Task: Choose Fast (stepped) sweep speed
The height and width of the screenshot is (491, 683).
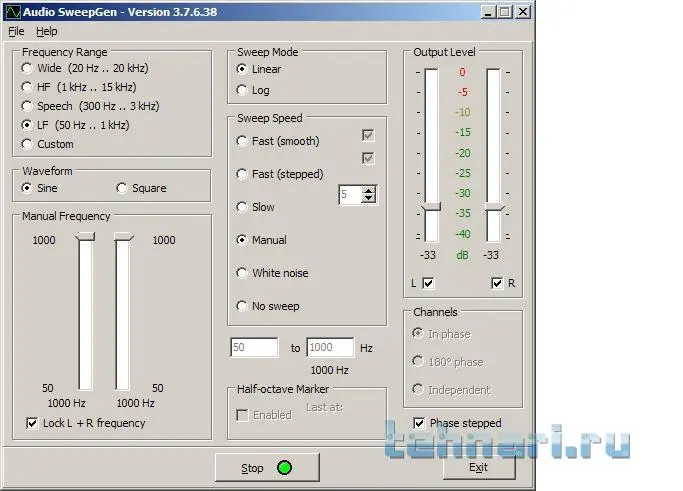Action: 280,174
